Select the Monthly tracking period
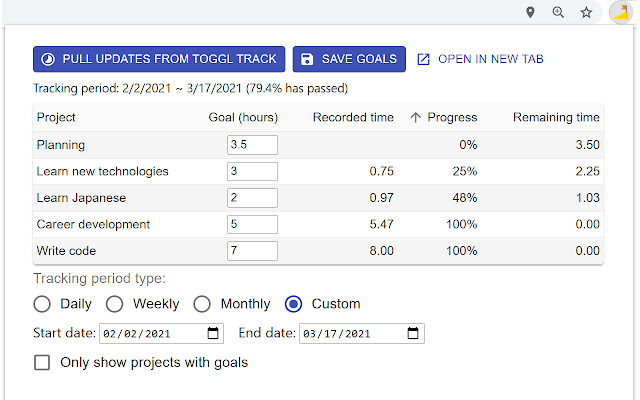Viewport: 640px width, 400px height. pyautogui.click(x=202, y=304)
